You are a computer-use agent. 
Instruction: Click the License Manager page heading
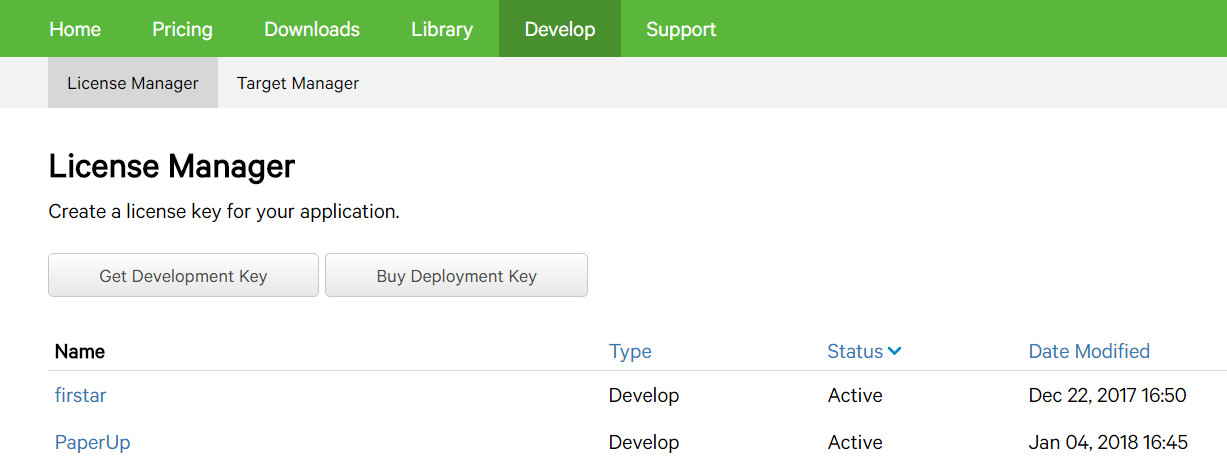tap(172, 166)
